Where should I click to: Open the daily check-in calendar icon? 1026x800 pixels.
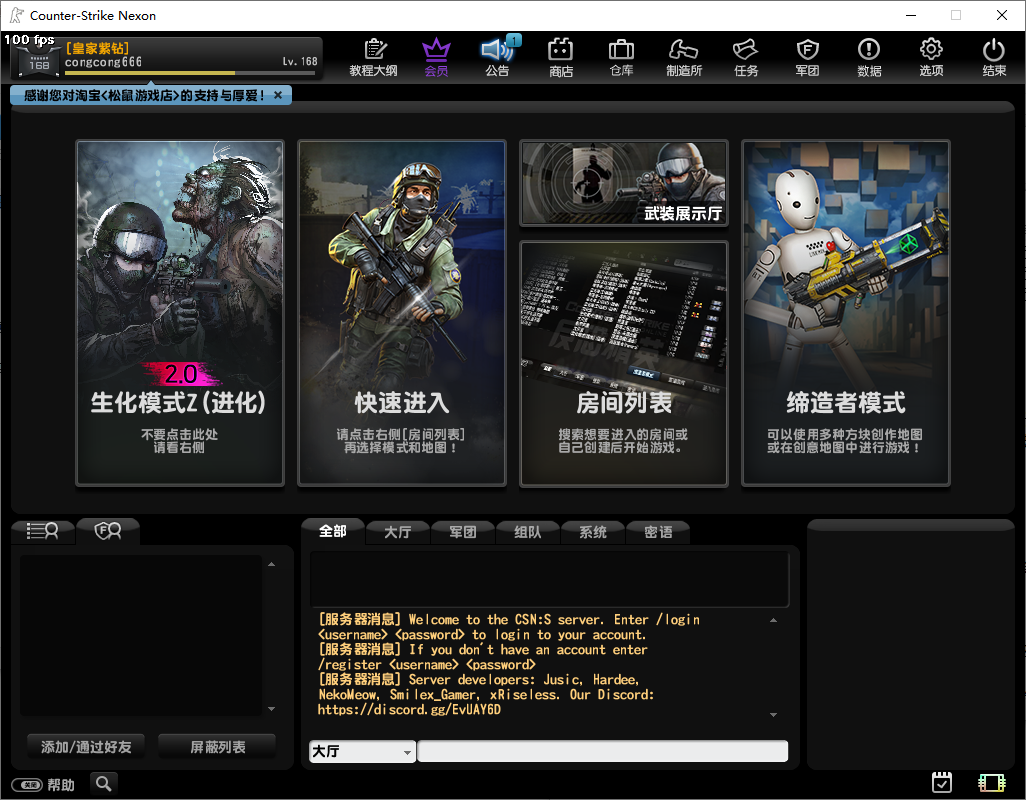[941, 783]
